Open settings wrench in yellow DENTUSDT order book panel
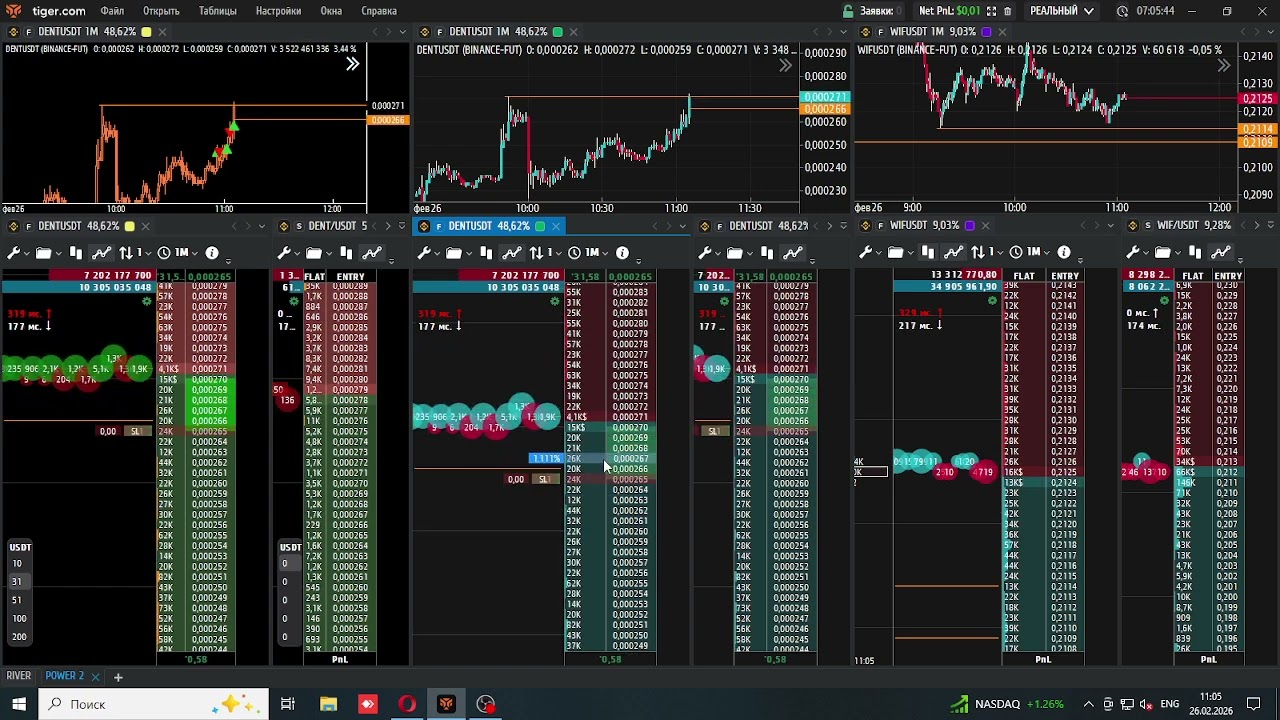 tap(14, 253)
